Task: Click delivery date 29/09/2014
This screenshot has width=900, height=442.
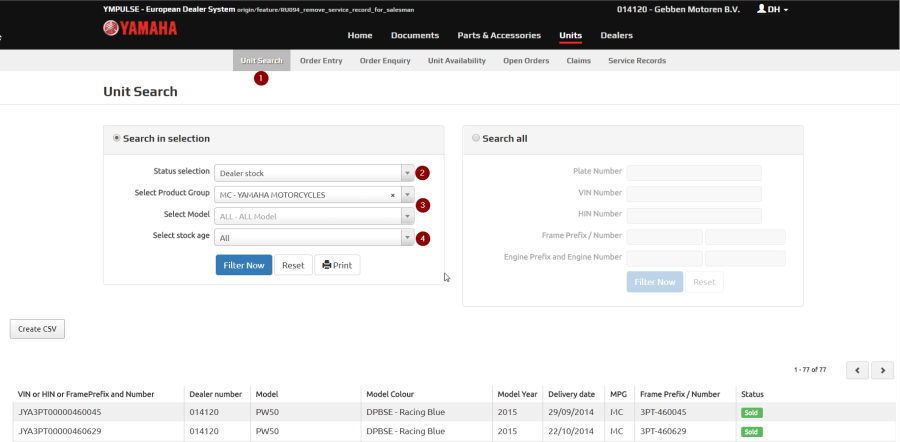Action: (x=571, y=412)
